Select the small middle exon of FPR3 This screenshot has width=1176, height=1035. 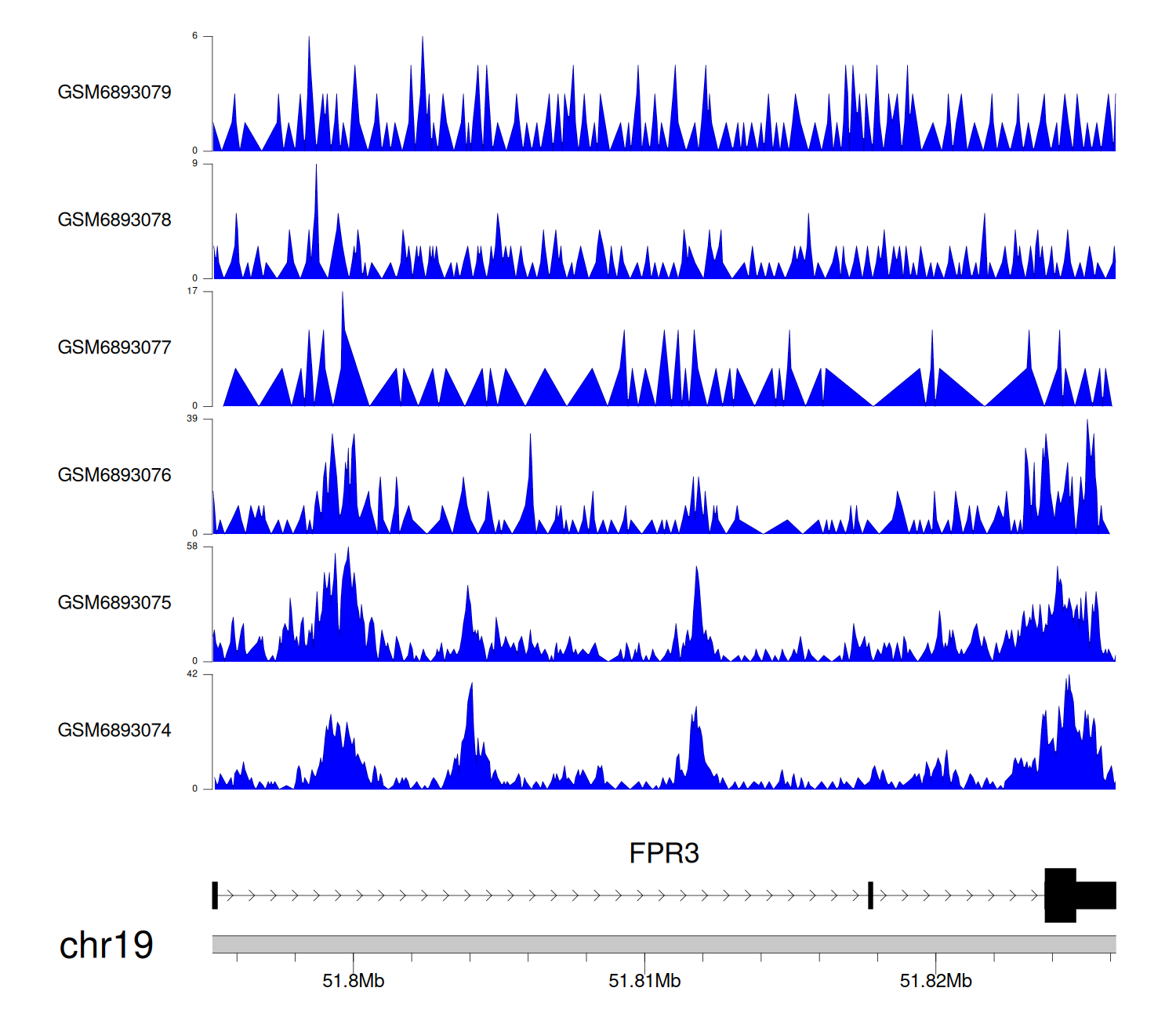(x=870, y=895)
